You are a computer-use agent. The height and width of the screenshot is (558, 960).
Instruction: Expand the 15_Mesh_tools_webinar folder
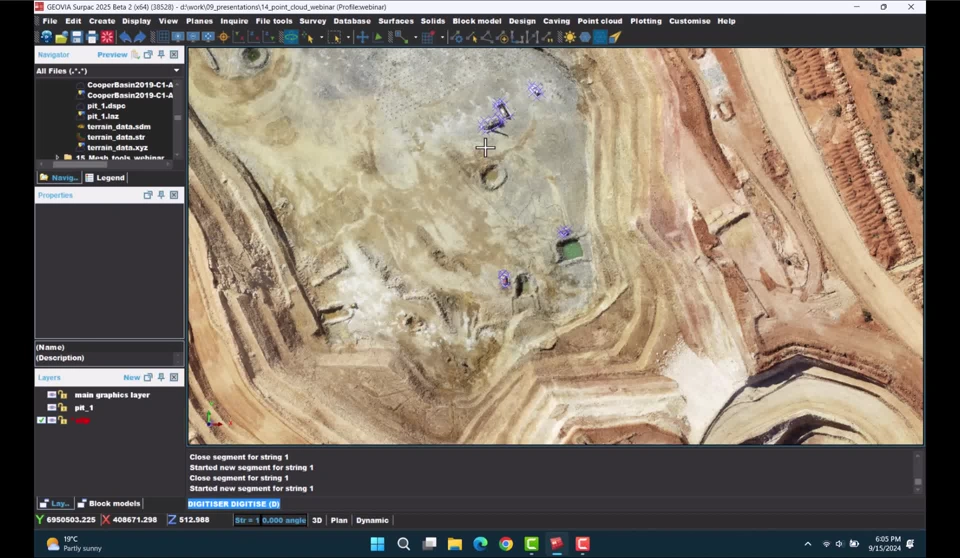(x=56, y=158)
